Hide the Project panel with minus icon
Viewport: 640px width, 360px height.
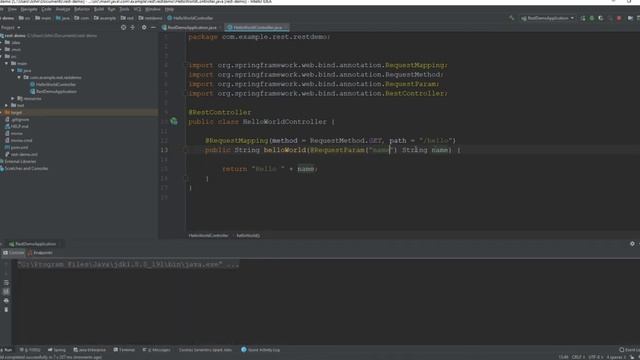tap(153, 27)
